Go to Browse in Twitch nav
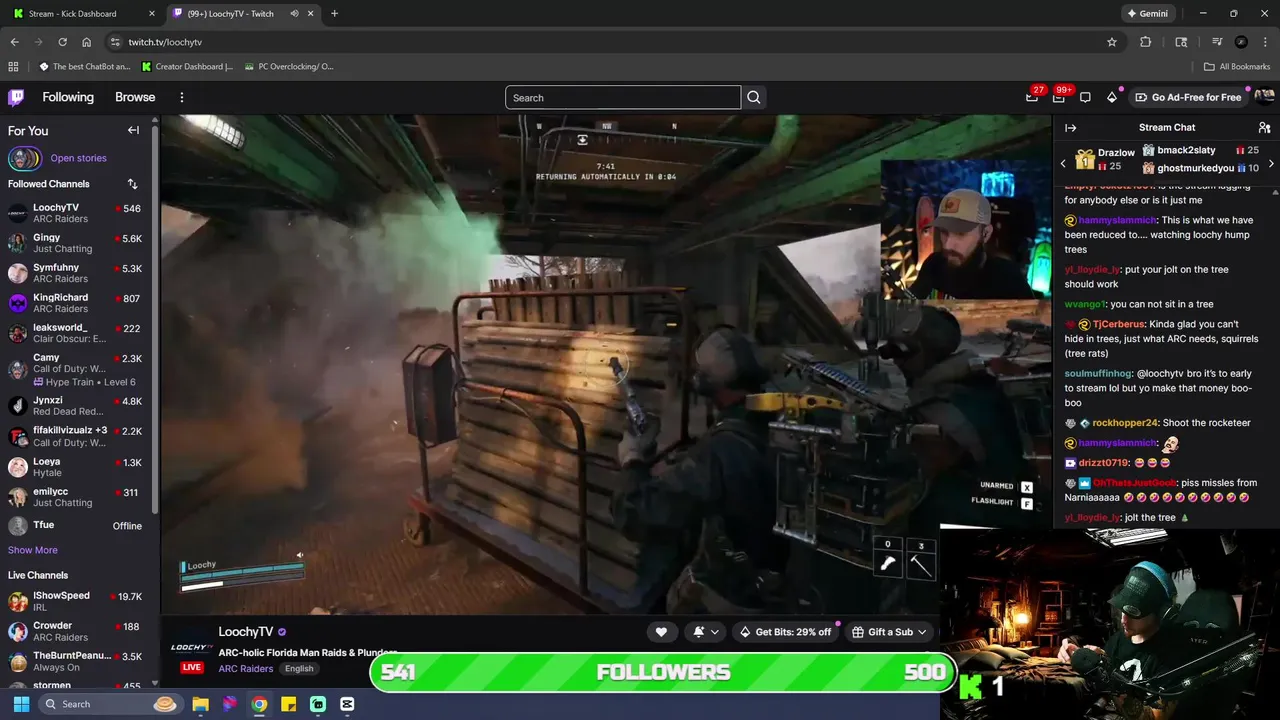 [135, 97]
